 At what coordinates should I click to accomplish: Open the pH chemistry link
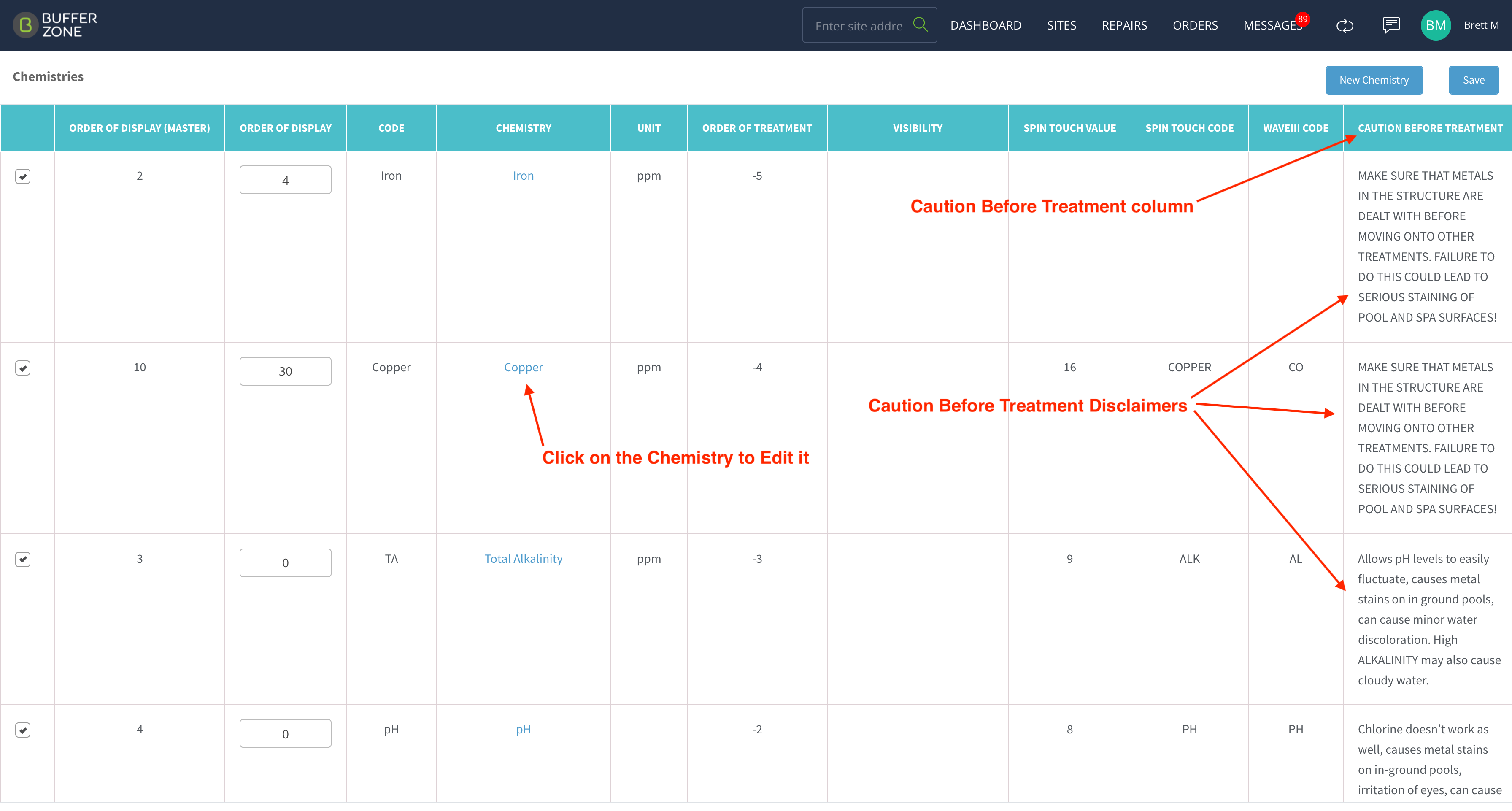pos(523,730)
